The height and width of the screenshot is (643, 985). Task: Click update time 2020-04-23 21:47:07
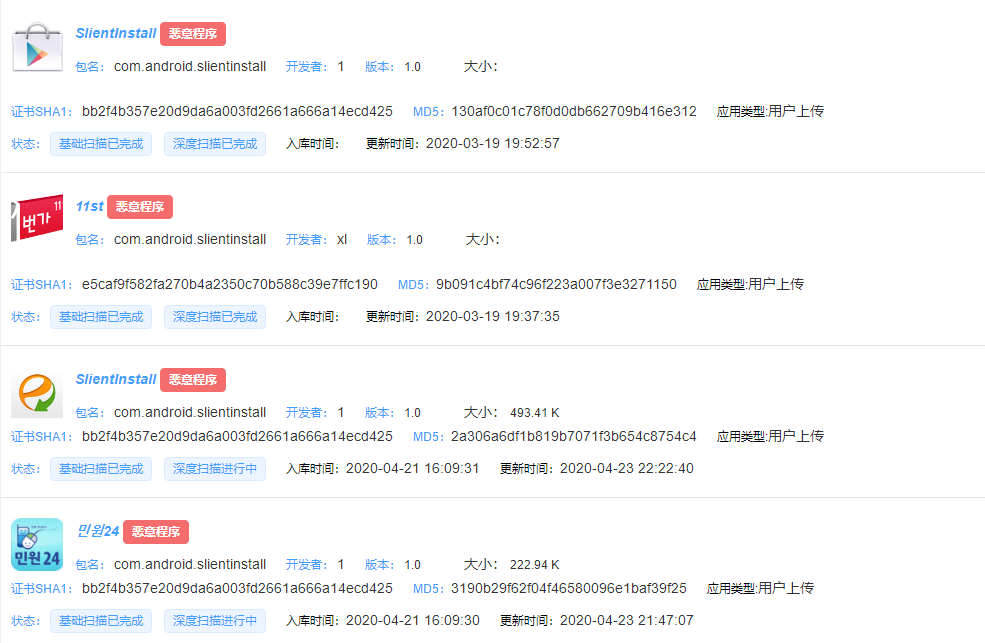[627, 620]
